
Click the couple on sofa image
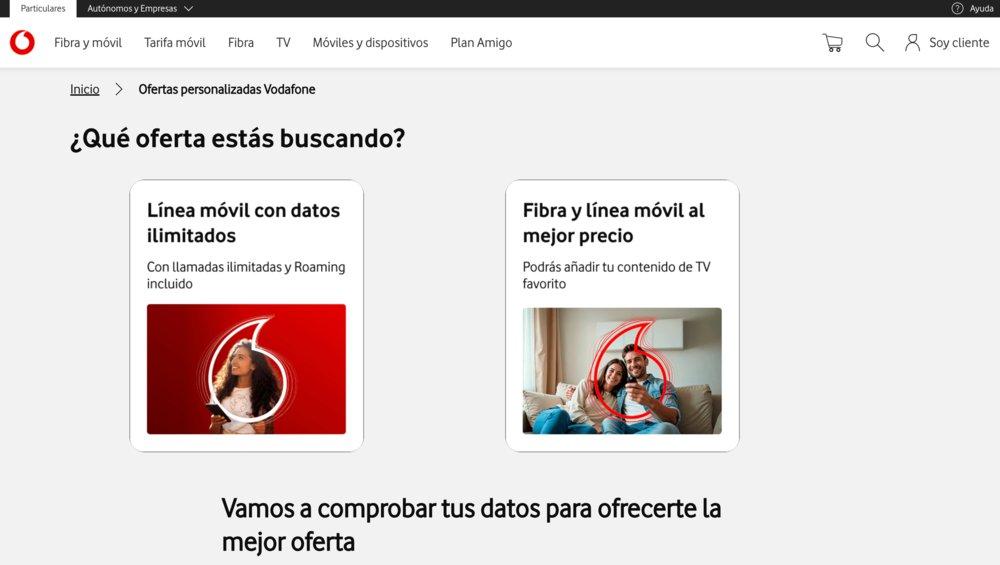point(622,371)
